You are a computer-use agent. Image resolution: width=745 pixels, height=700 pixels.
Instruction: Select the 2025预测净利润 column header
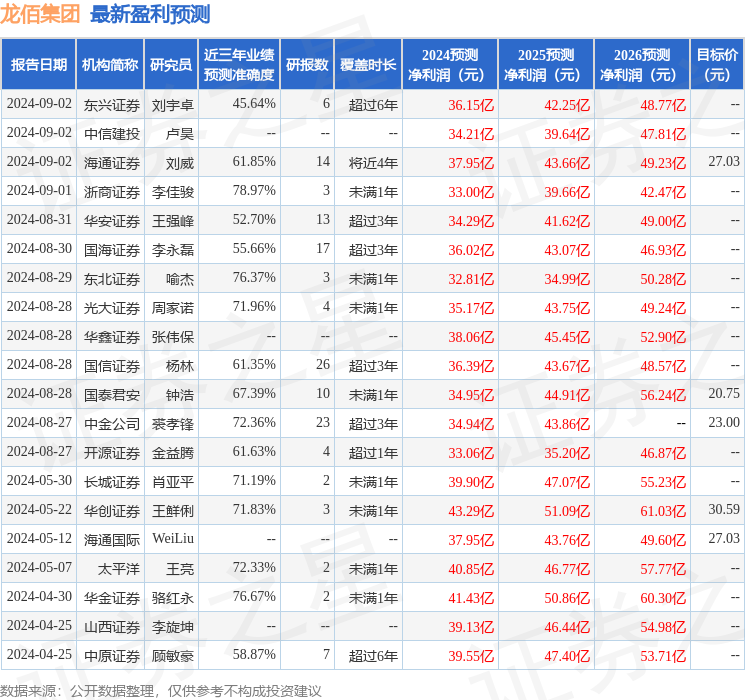click(x=546, y=65)
